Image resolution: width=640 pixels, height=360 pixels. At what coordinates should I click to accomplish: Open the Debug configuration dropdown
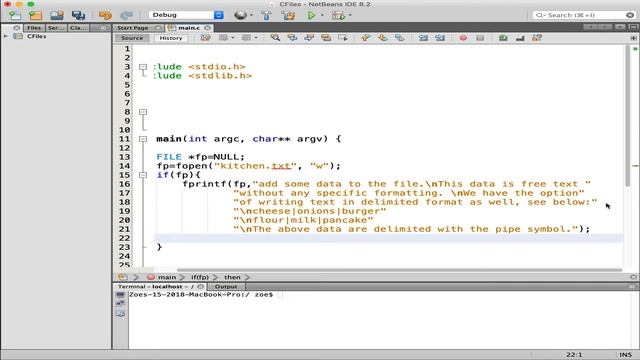pyautogui.click(x=219, y=15)
